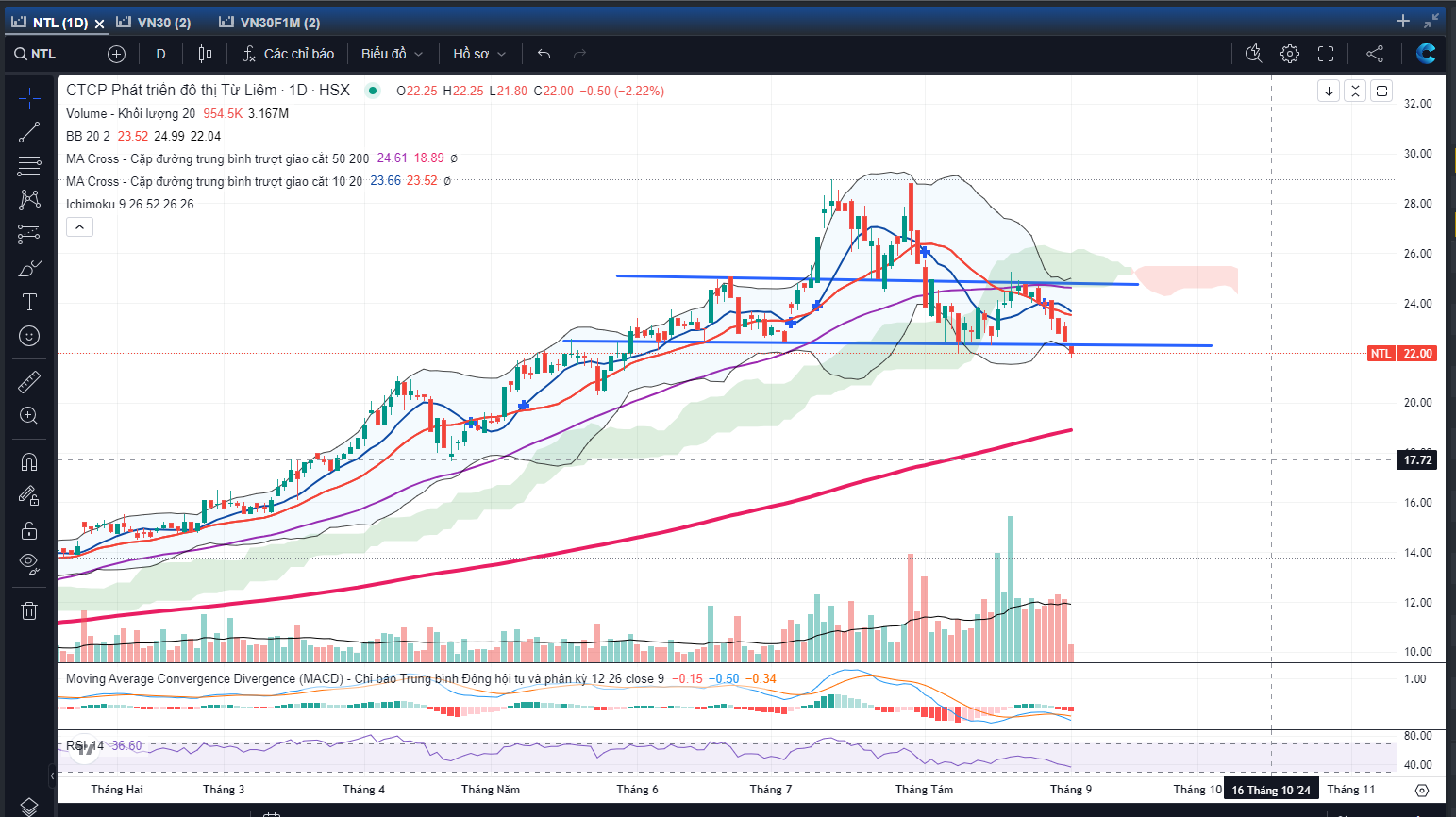This screenshot has width=1456, height=817.
Task: Open the Các chỉ báo indicators menu
Action: (x=288, y=54)
